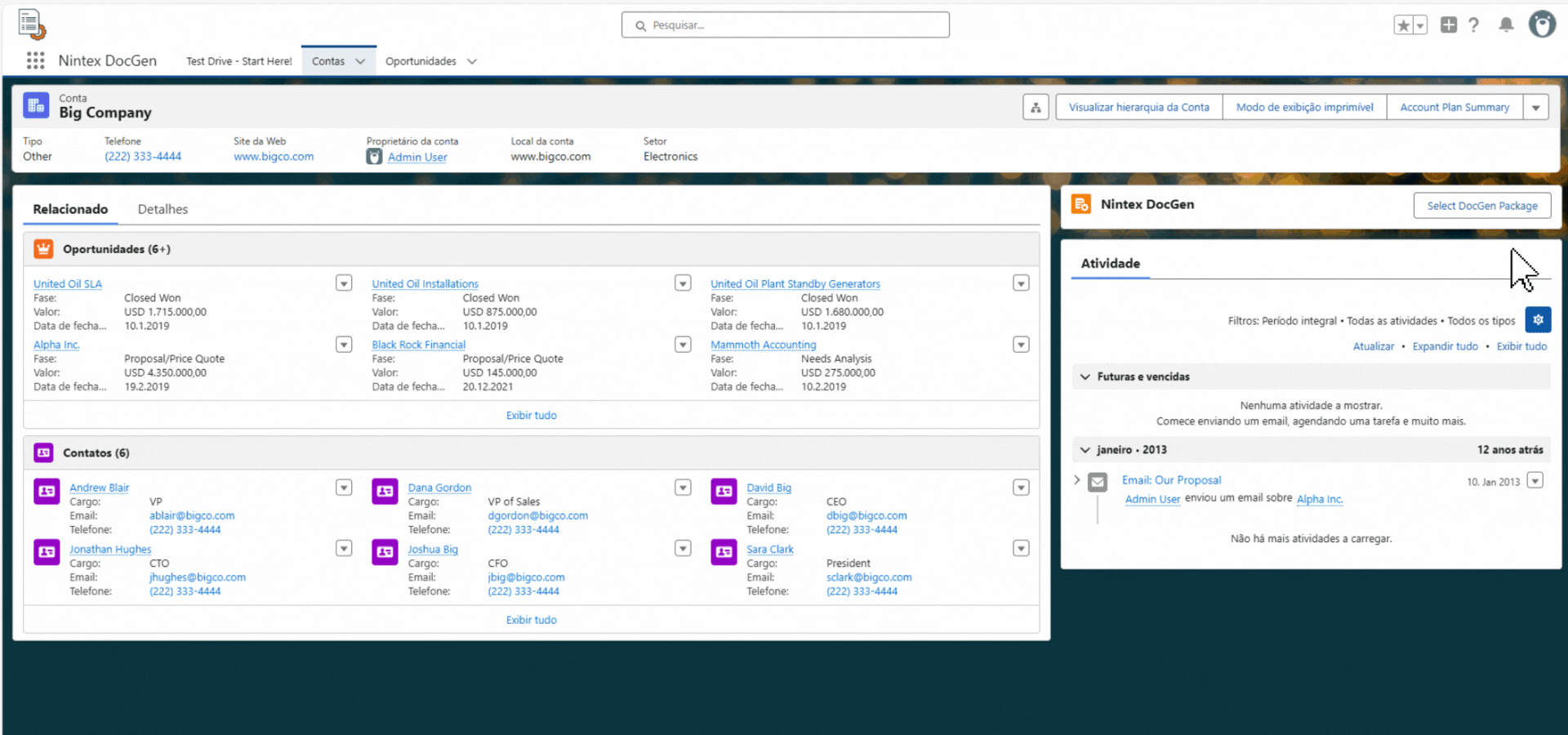Click ablair@bigco.com email link
The image size is (1568, 735).
(192, 516)
